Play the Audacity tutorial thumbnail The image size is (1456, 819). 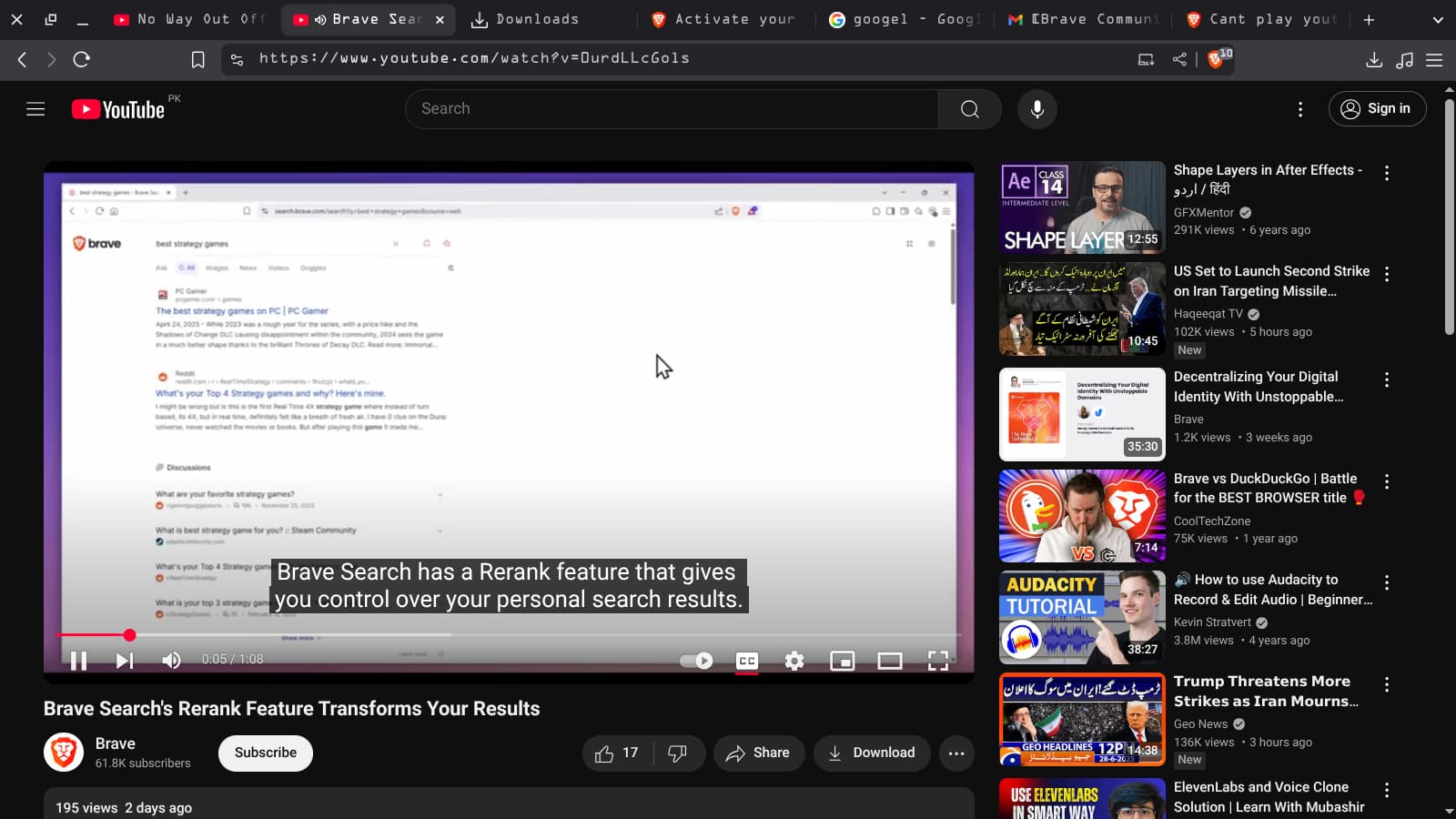[x=1082, y=618]
